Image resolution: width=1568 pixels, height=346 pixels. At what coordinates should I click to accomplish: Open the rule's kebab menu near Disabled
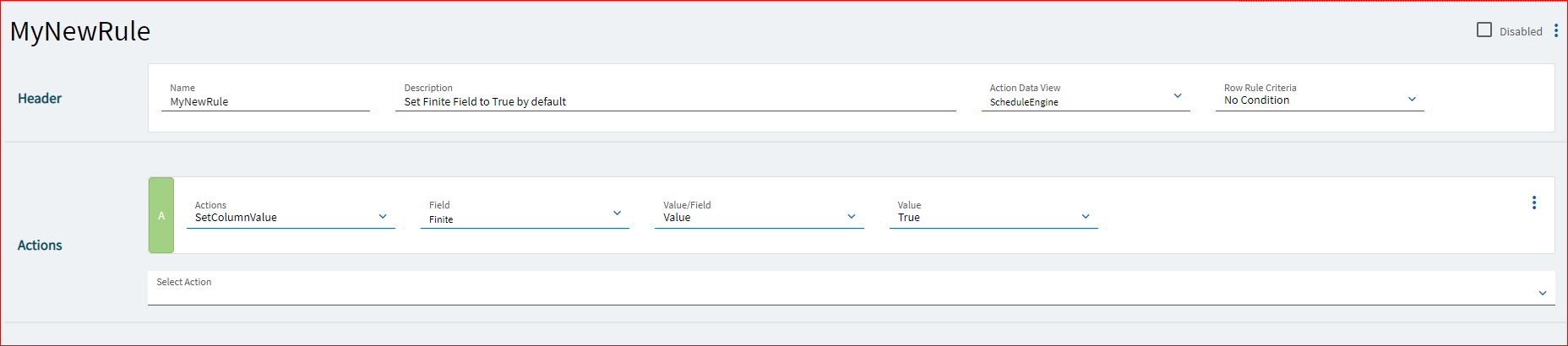coord(1556,30)
